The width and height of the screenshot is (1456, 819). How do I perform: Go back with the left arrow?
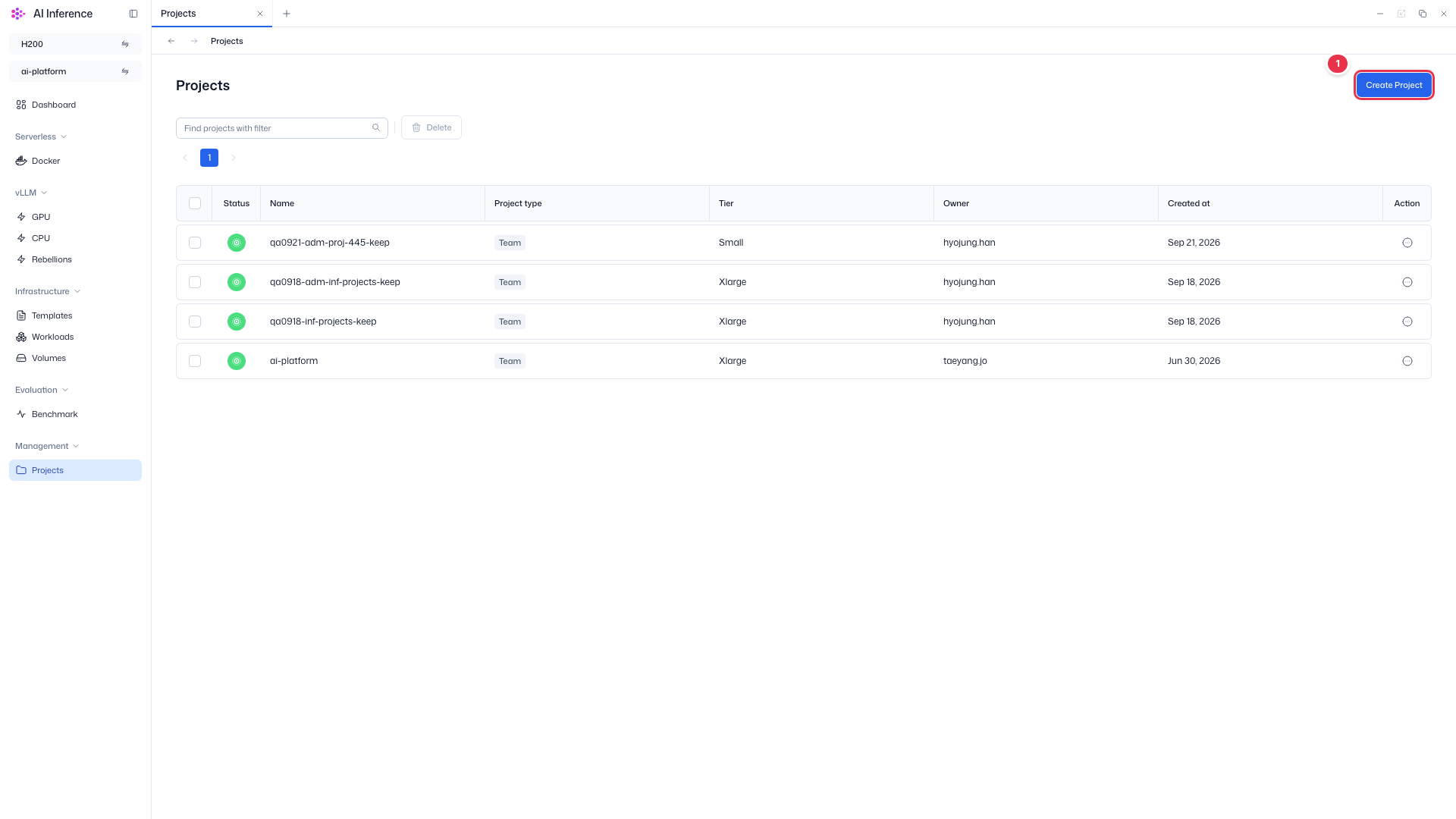click(x=171, y=41)
